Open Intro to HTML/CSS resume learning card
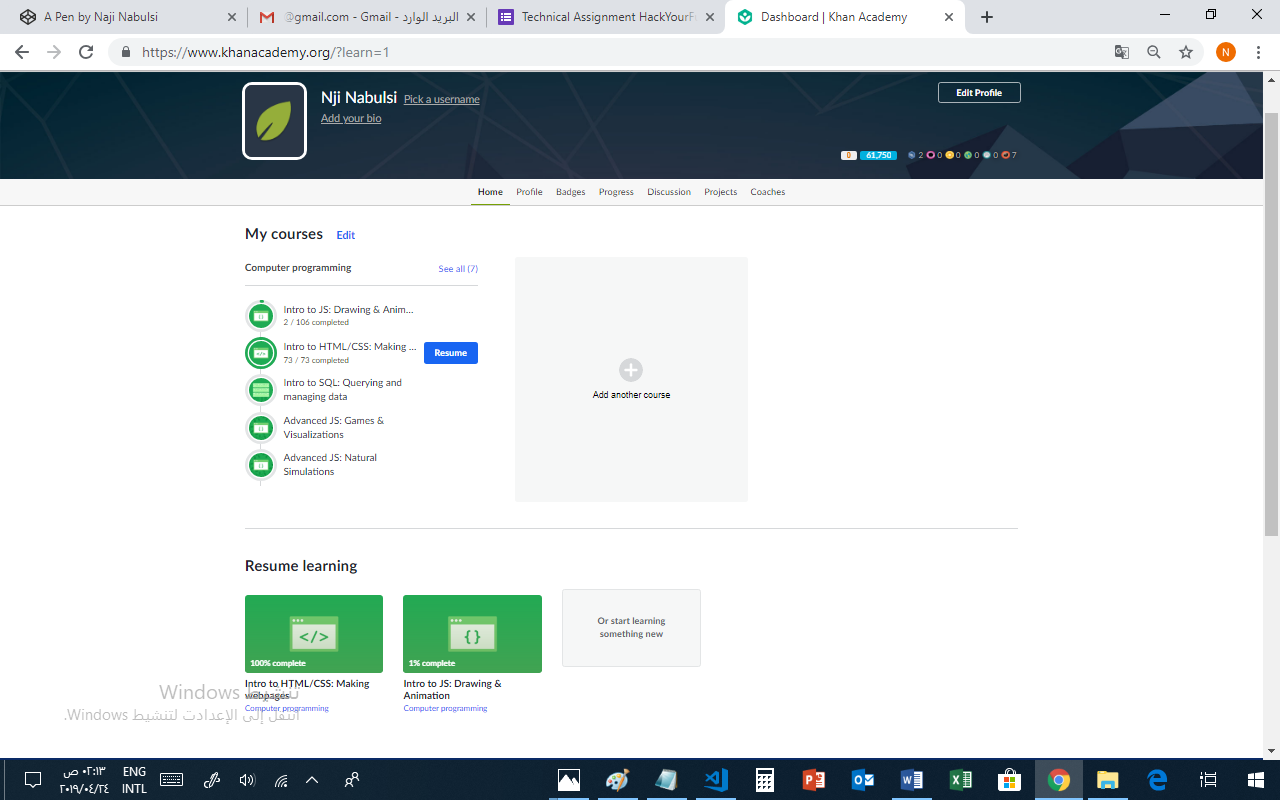The image size is (1280, 800). tap(314, 634)
